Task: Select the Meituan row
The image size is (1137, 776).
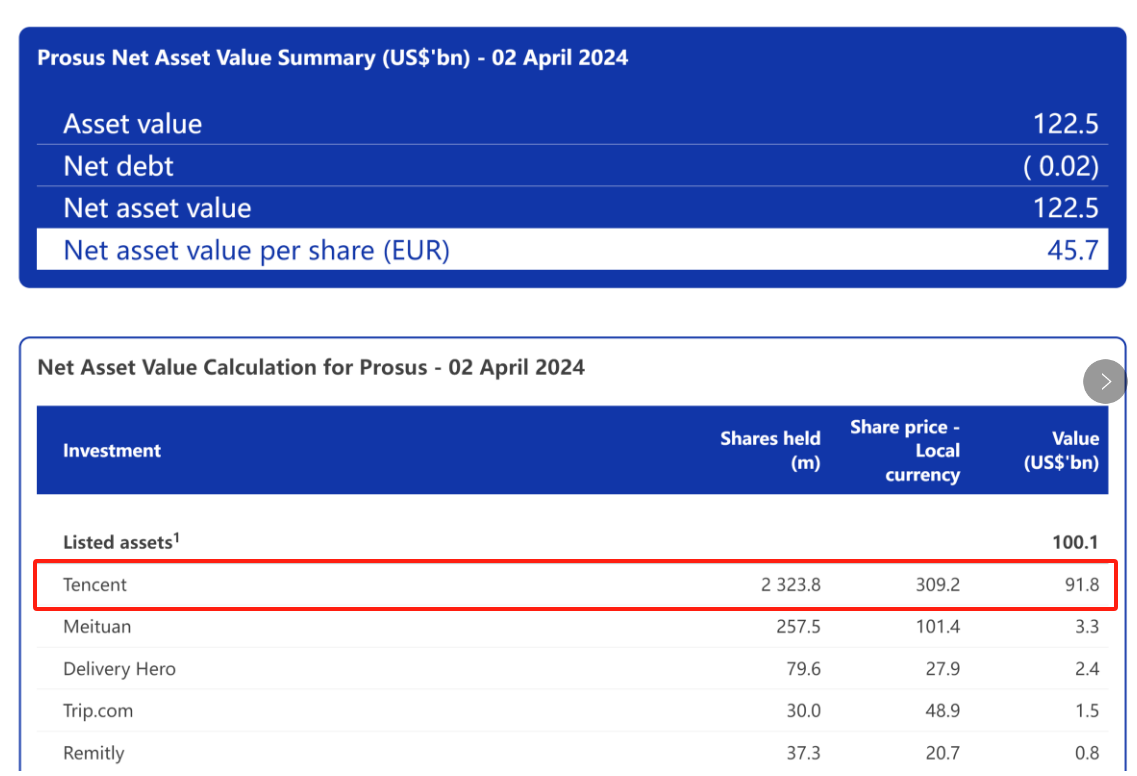Action: pyautogui.click(x=573, y=627)
